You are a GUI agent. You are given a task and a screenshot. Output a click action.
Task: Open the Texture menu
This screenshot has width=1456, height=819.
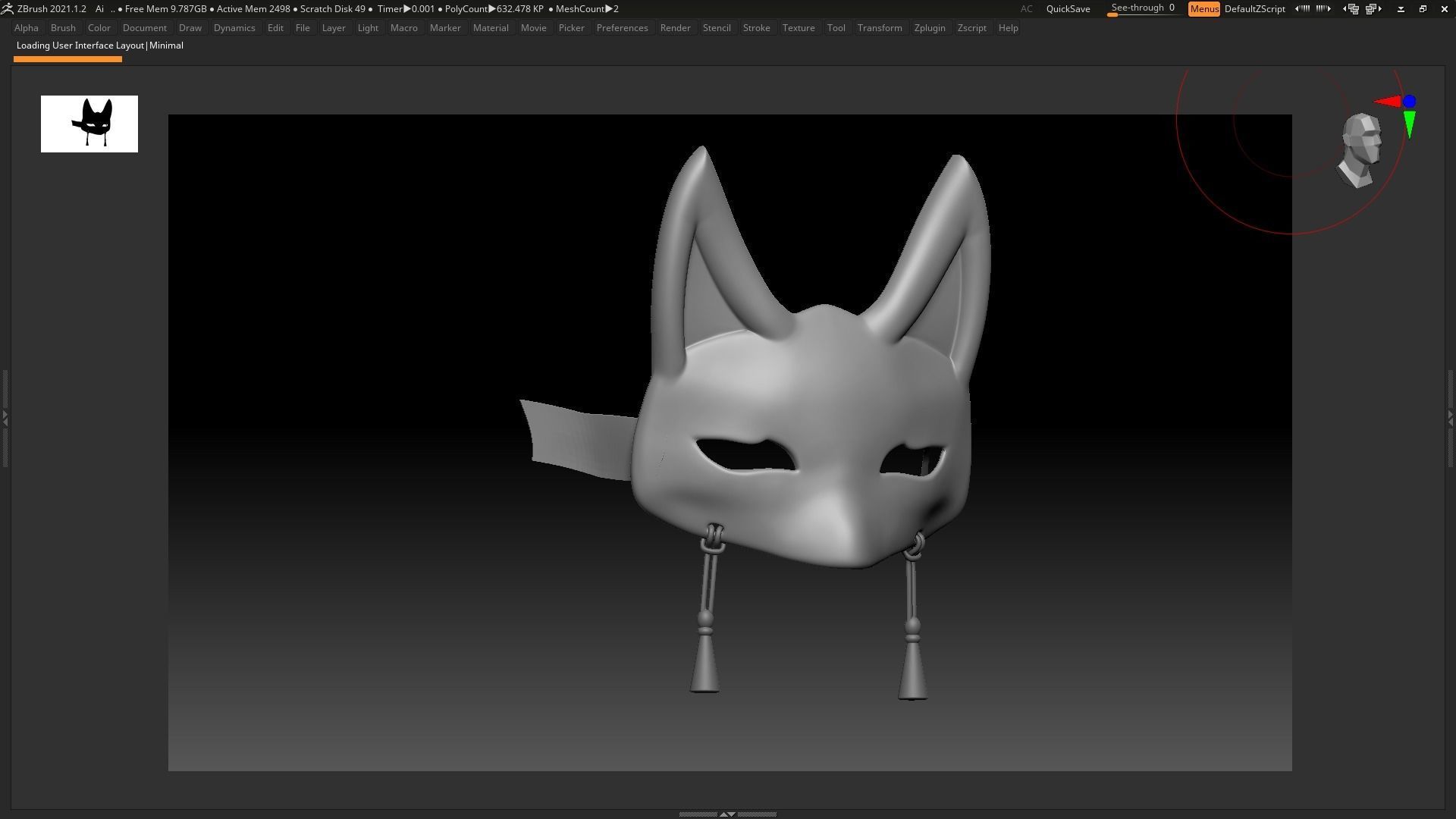tap(799, 28)
